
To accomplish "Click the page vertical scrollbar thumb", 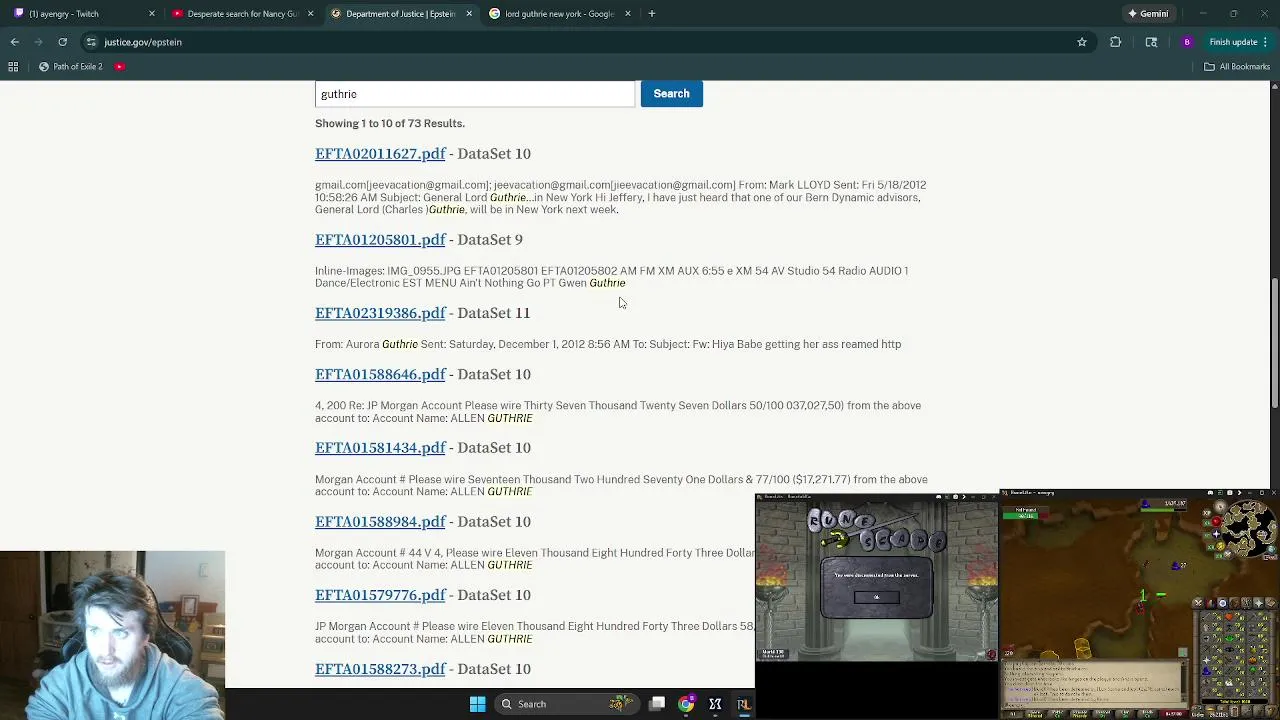I will click(1275, 344).
